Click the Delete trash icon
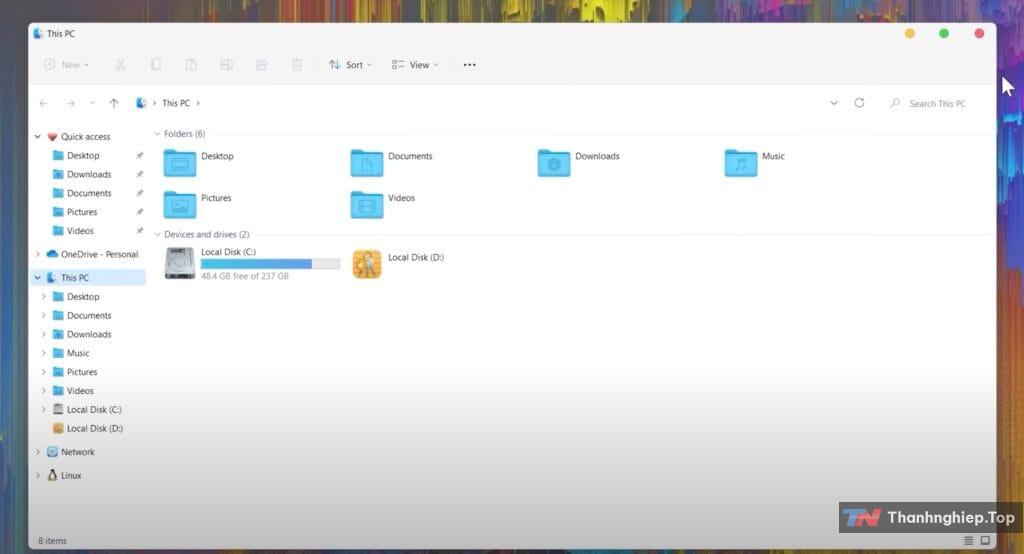Screen dimensions: 1024x554 [297, 65]
